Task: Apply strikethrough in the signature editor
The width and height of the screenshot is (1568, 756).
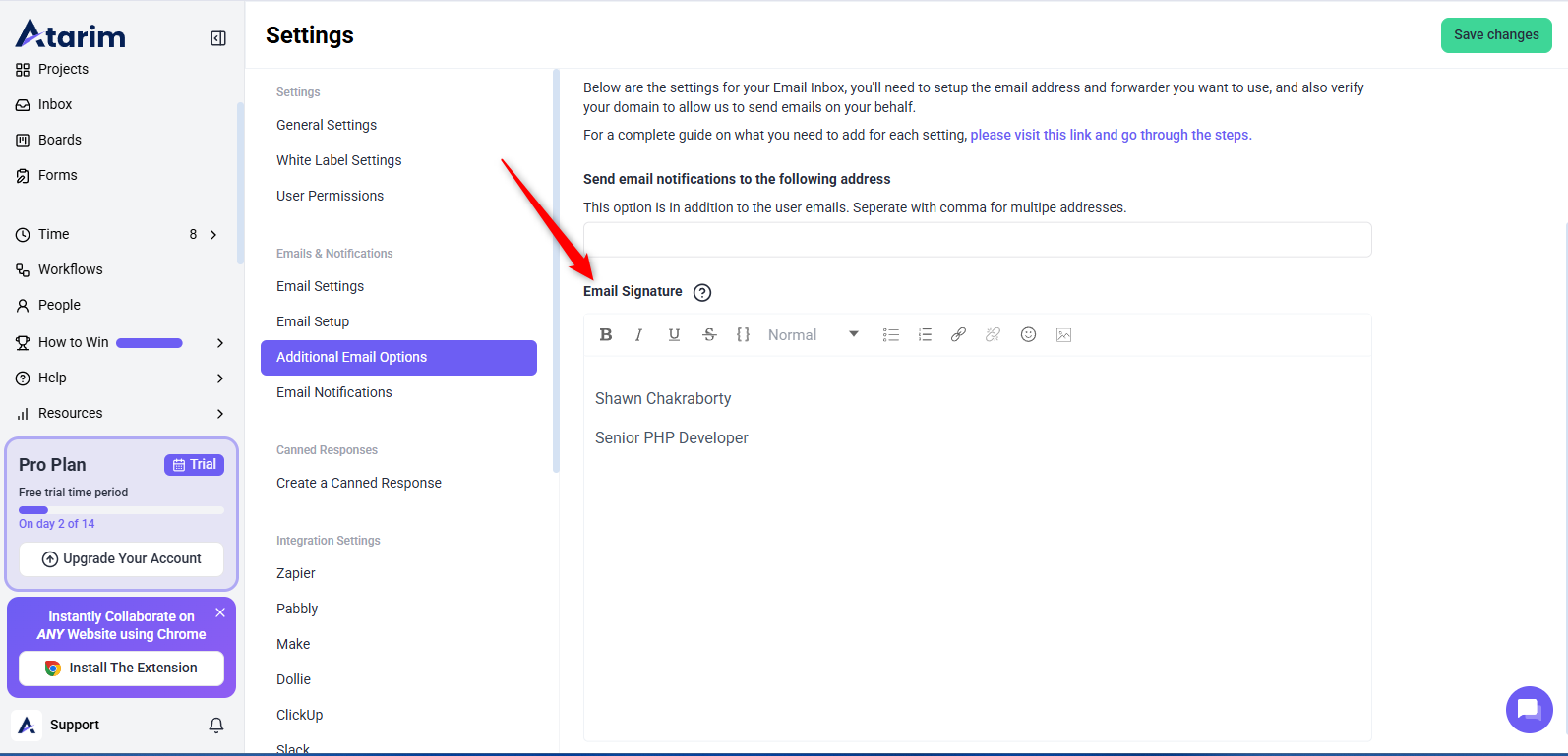Action: (709, 335)
